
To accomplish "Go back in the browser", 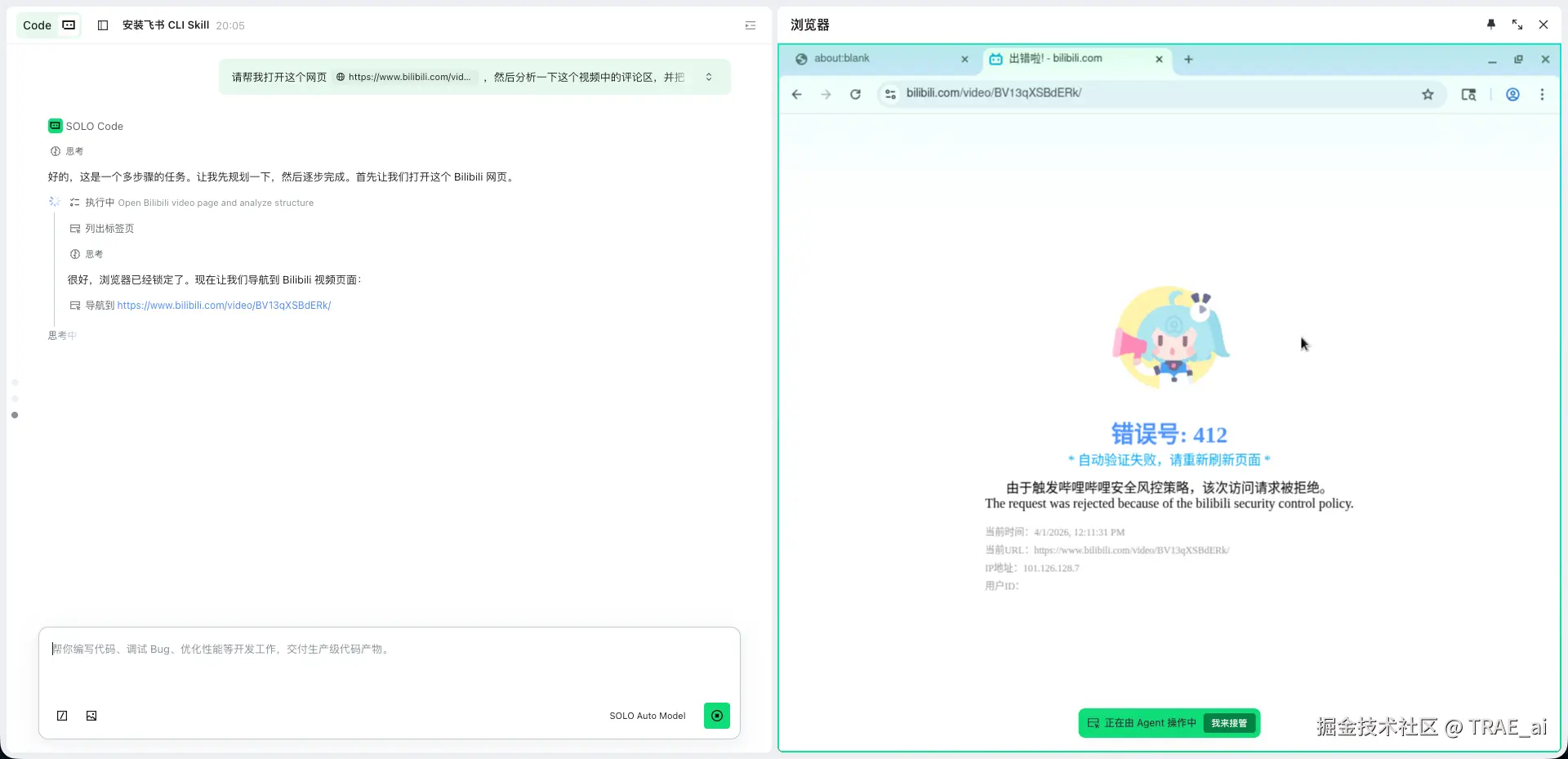I will coord(797,95).
